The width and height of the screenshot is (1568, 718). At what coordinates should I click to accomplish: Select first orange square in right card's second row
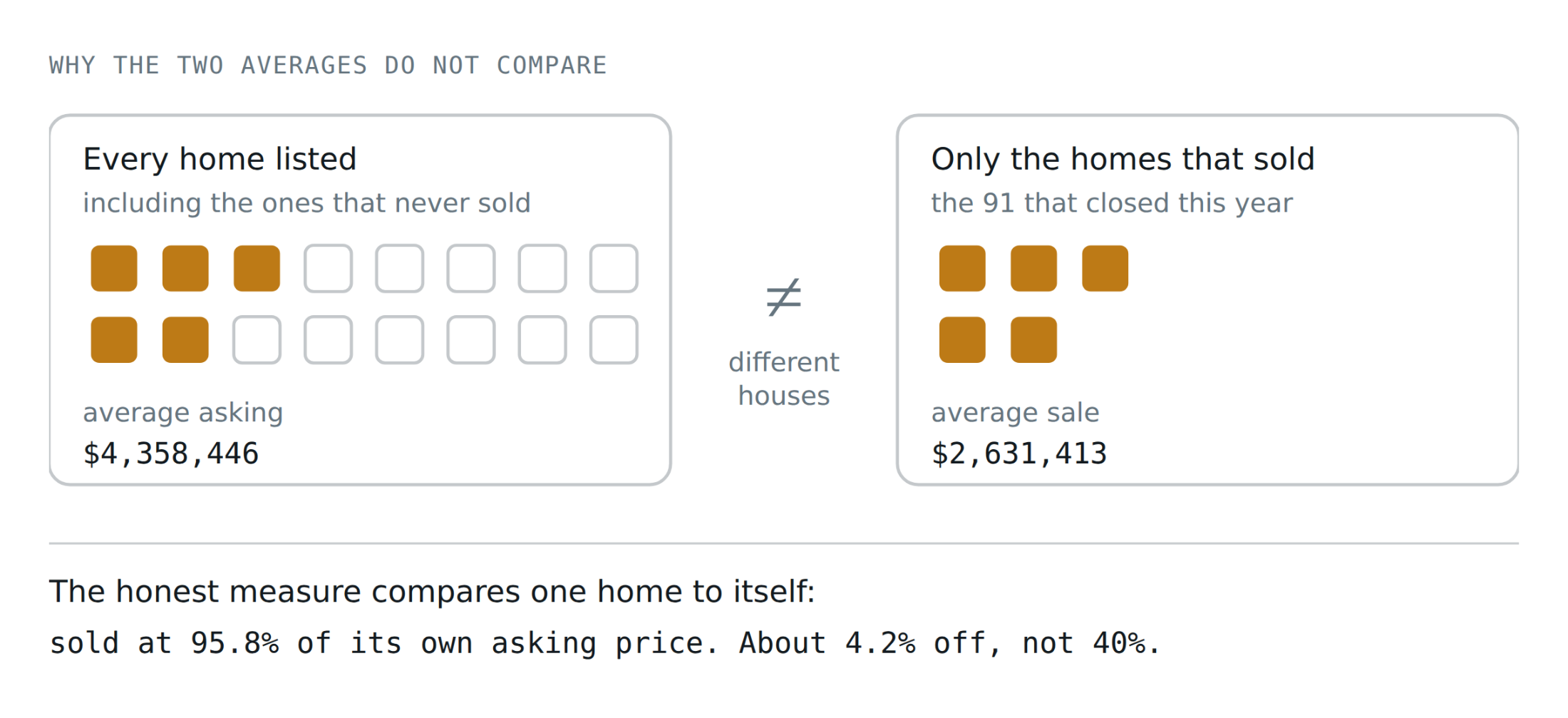[962, 340]
